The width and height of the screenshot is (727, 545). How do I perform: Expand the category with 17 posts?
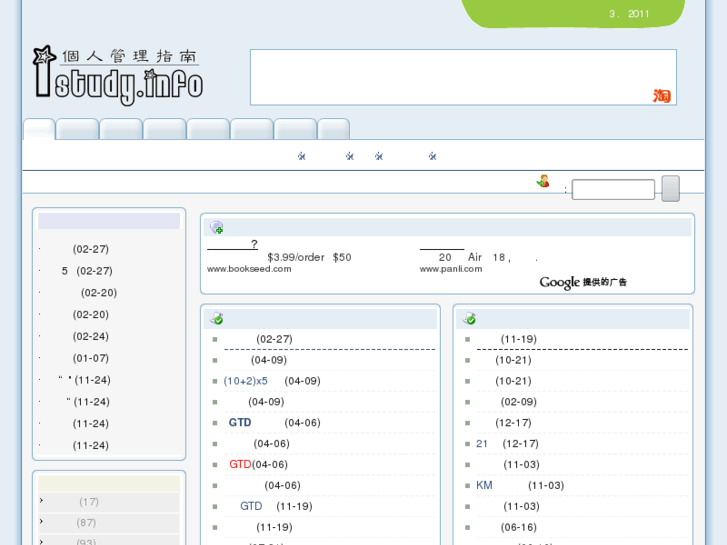[88, 502]
